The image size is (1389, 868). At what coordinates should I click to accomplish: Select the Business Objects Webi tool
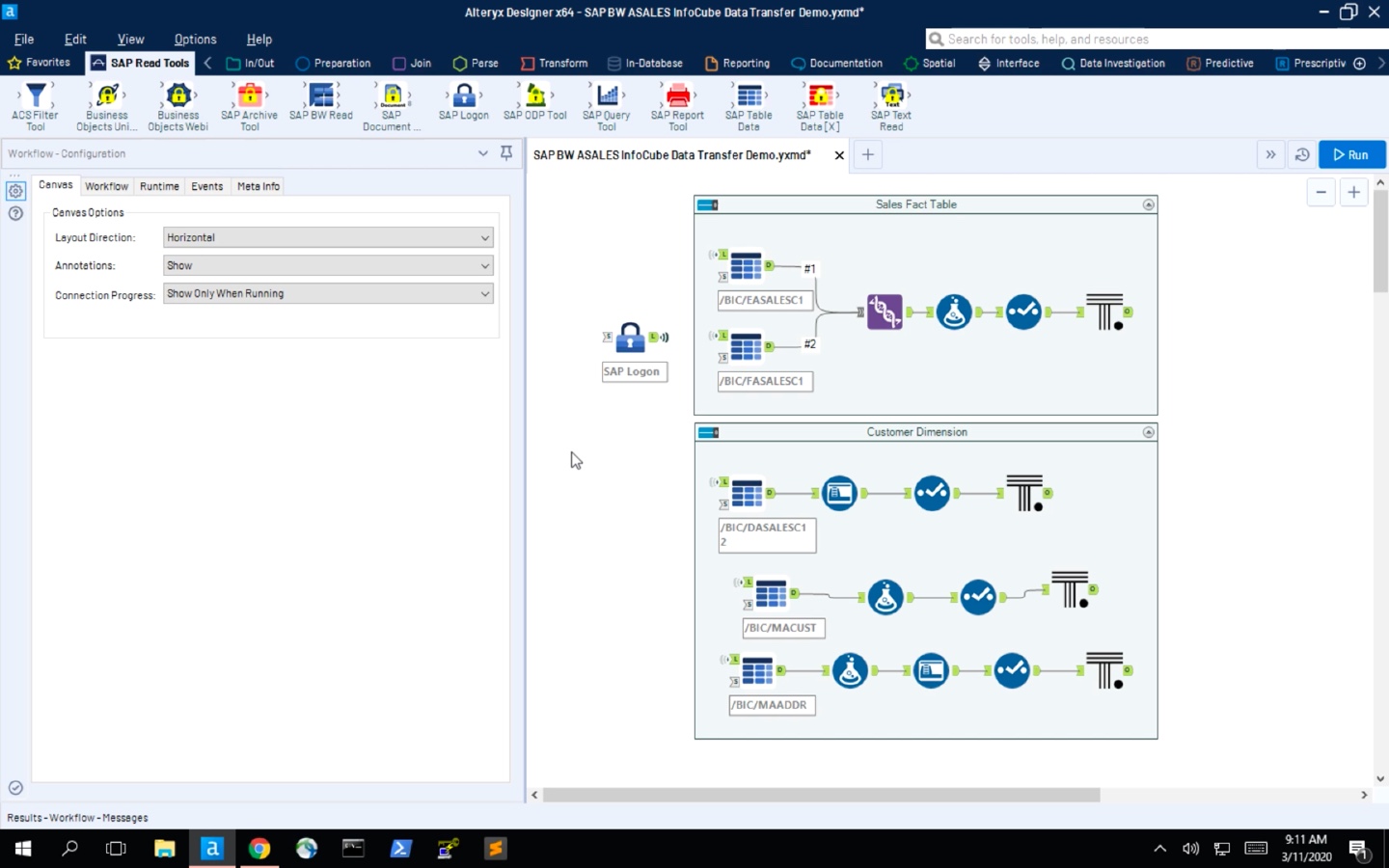click(x=178, y=95)
